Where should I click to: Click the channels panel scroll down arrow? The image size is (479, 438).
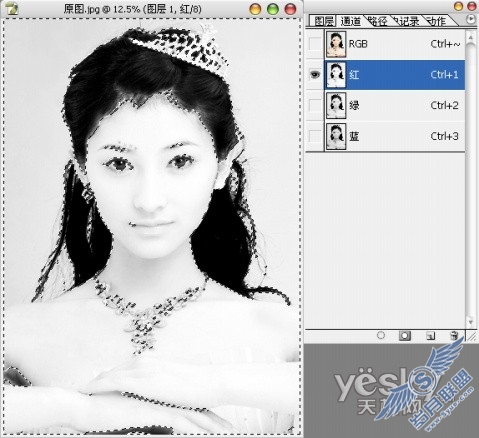point(470,322)
